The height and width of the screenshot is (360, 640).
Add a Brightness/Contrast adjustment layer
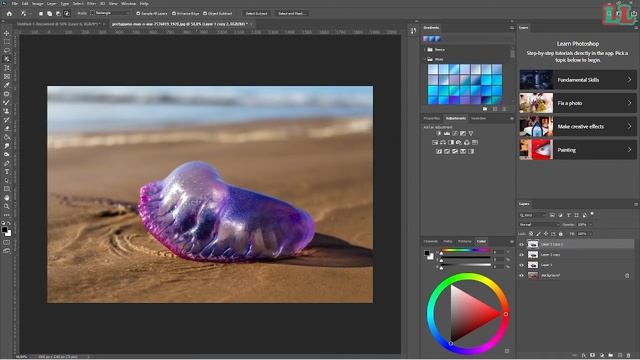(439, 133)
